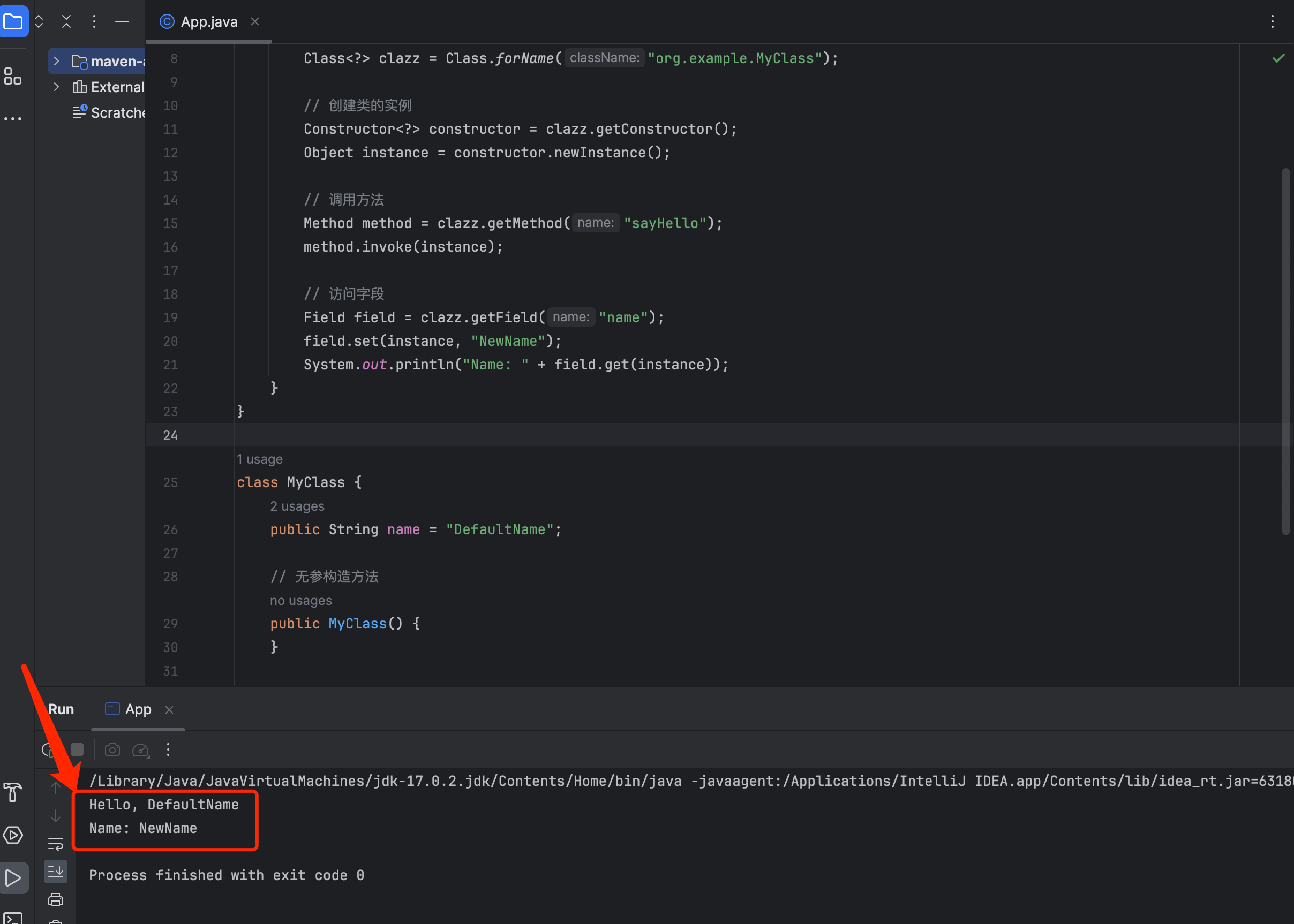Open the Structure tool window icon

(12, 76)
